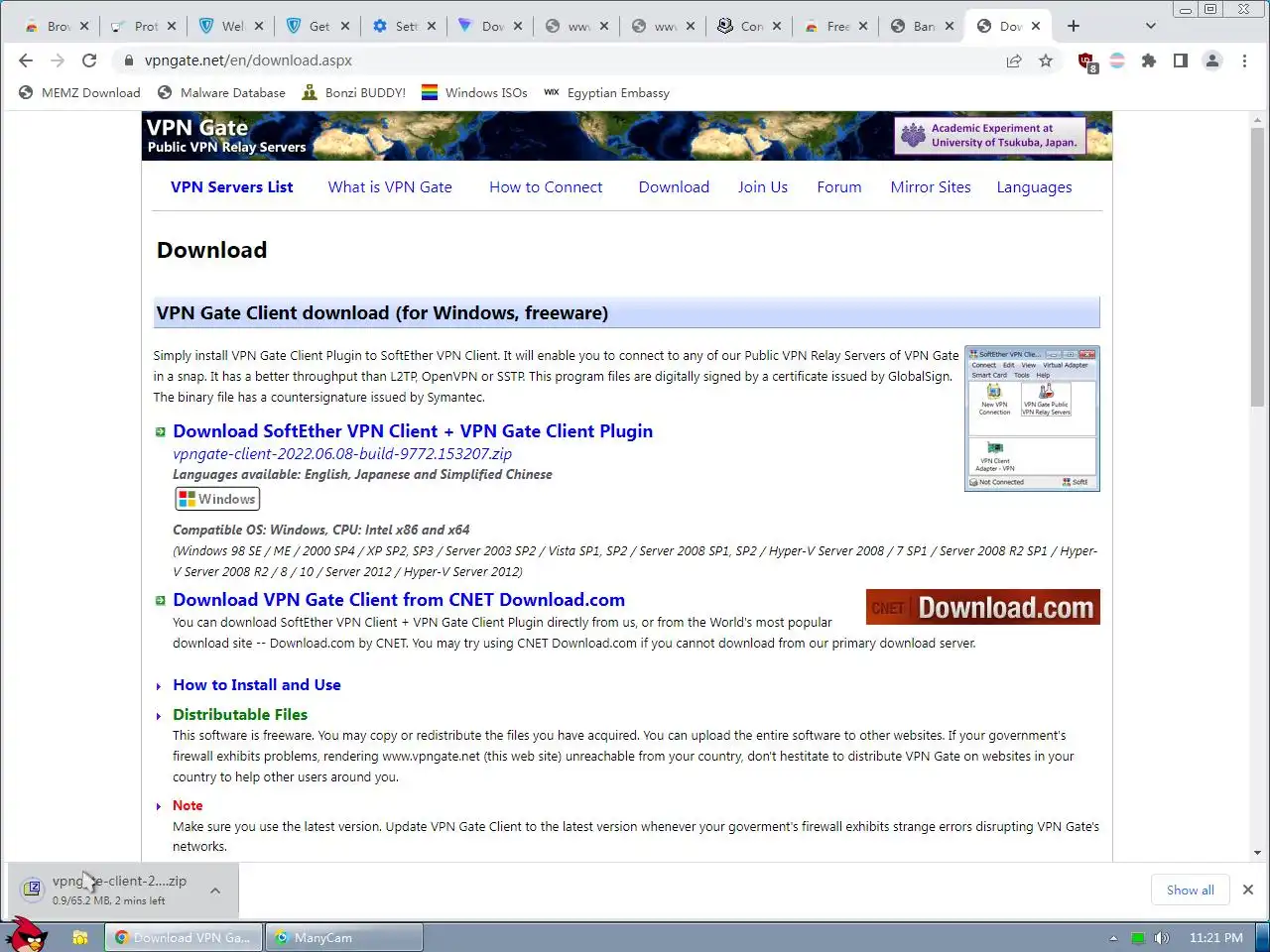Image resolution: width=1270 pixels, height=952 pixels.
Task: Click Download SoftEther VPN Client + Plugin link
Action: (x=413, y=431)
